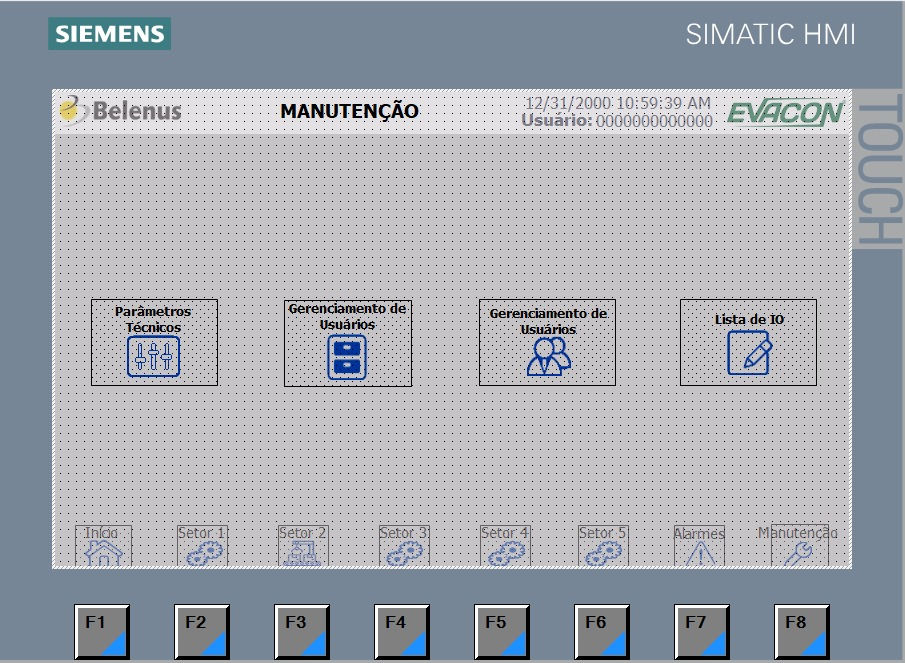
Task: Open Setor 1 gears icon
Action: pos(204,554)
